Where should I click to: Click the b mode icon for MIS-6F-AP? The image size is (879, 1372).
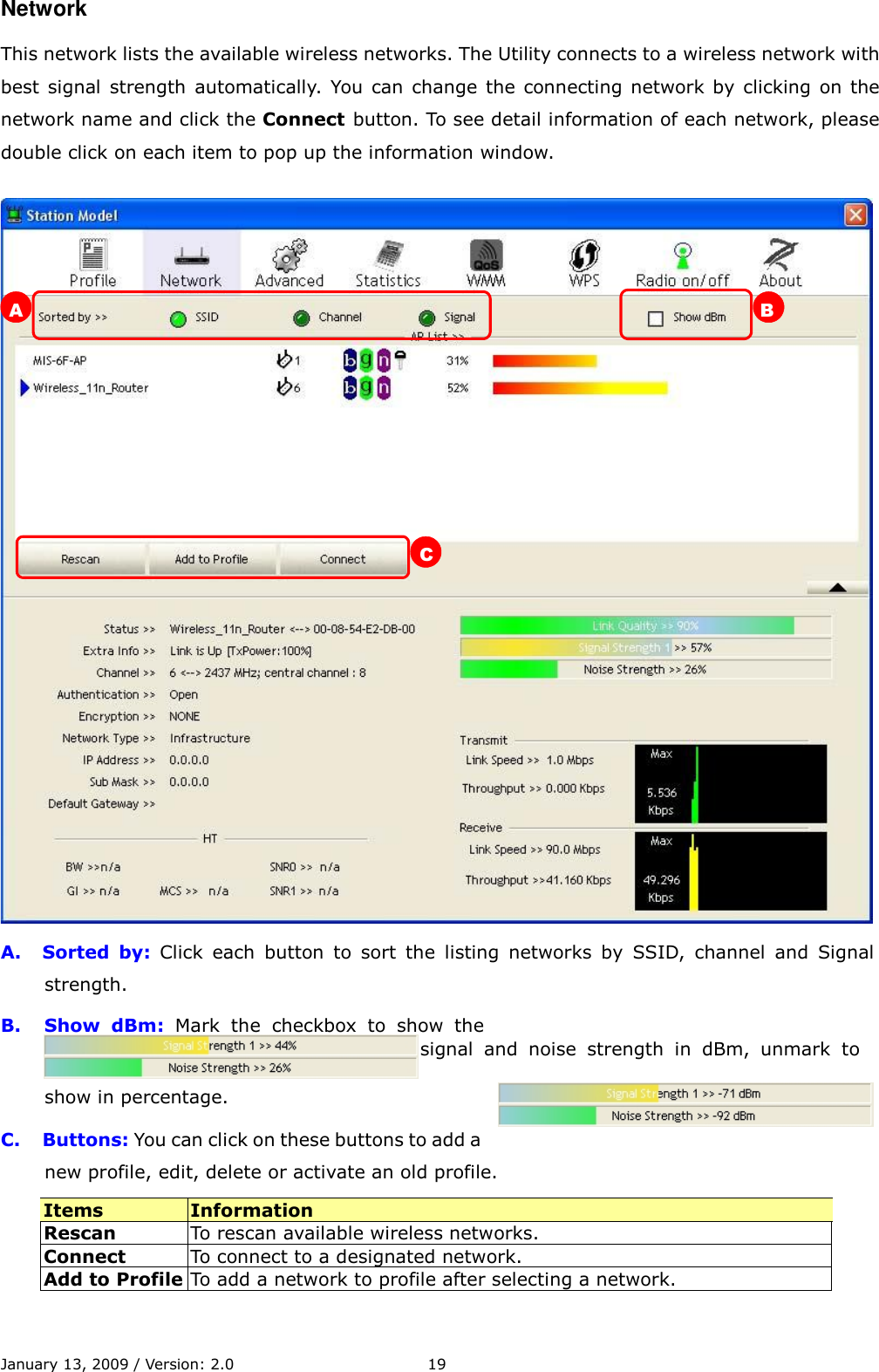[x=350, y=359]
